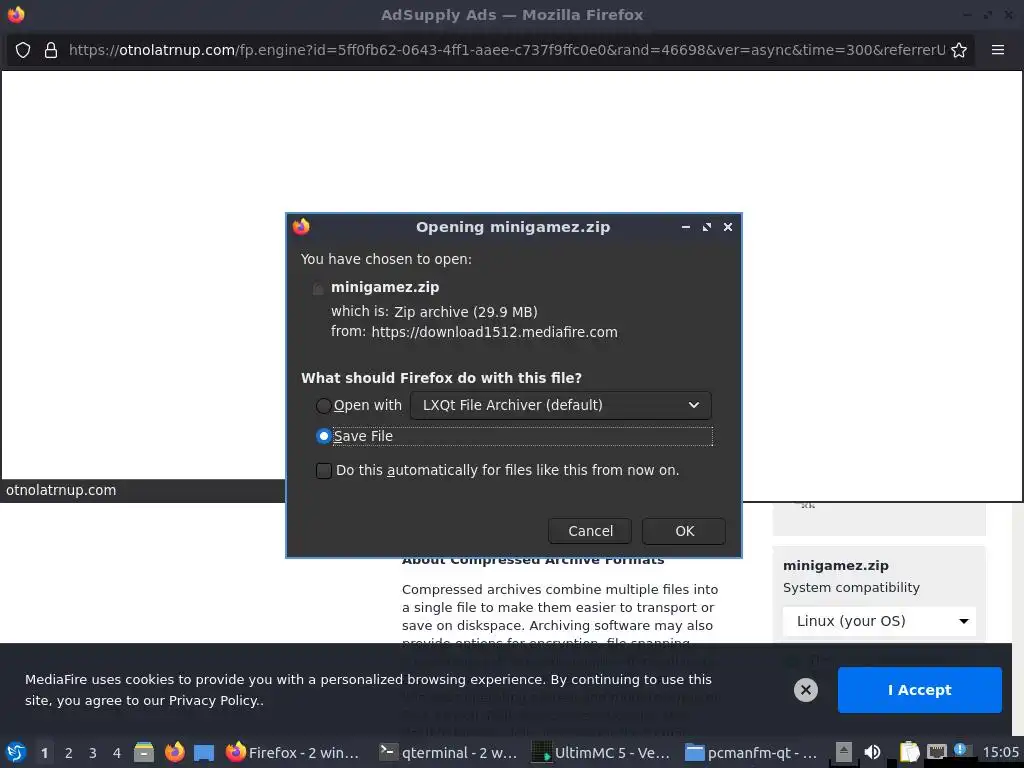
Task: Select the Save File radio button
Action: [x=323, y=436]
